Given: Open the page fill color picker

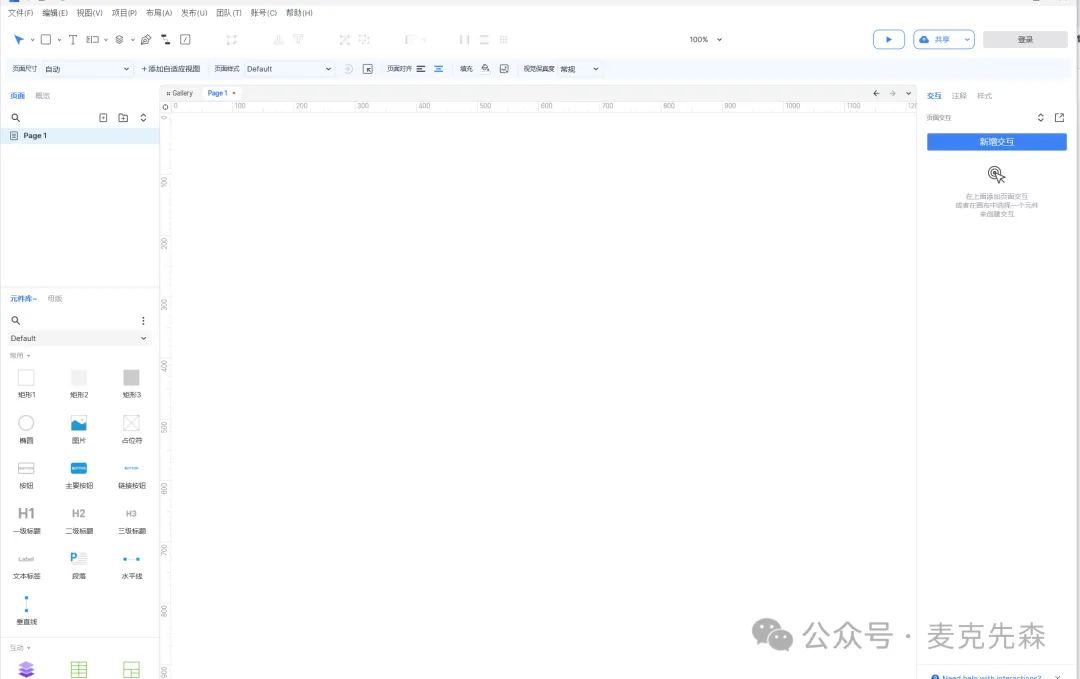Looking at the screenshot, I should [486, 69].
